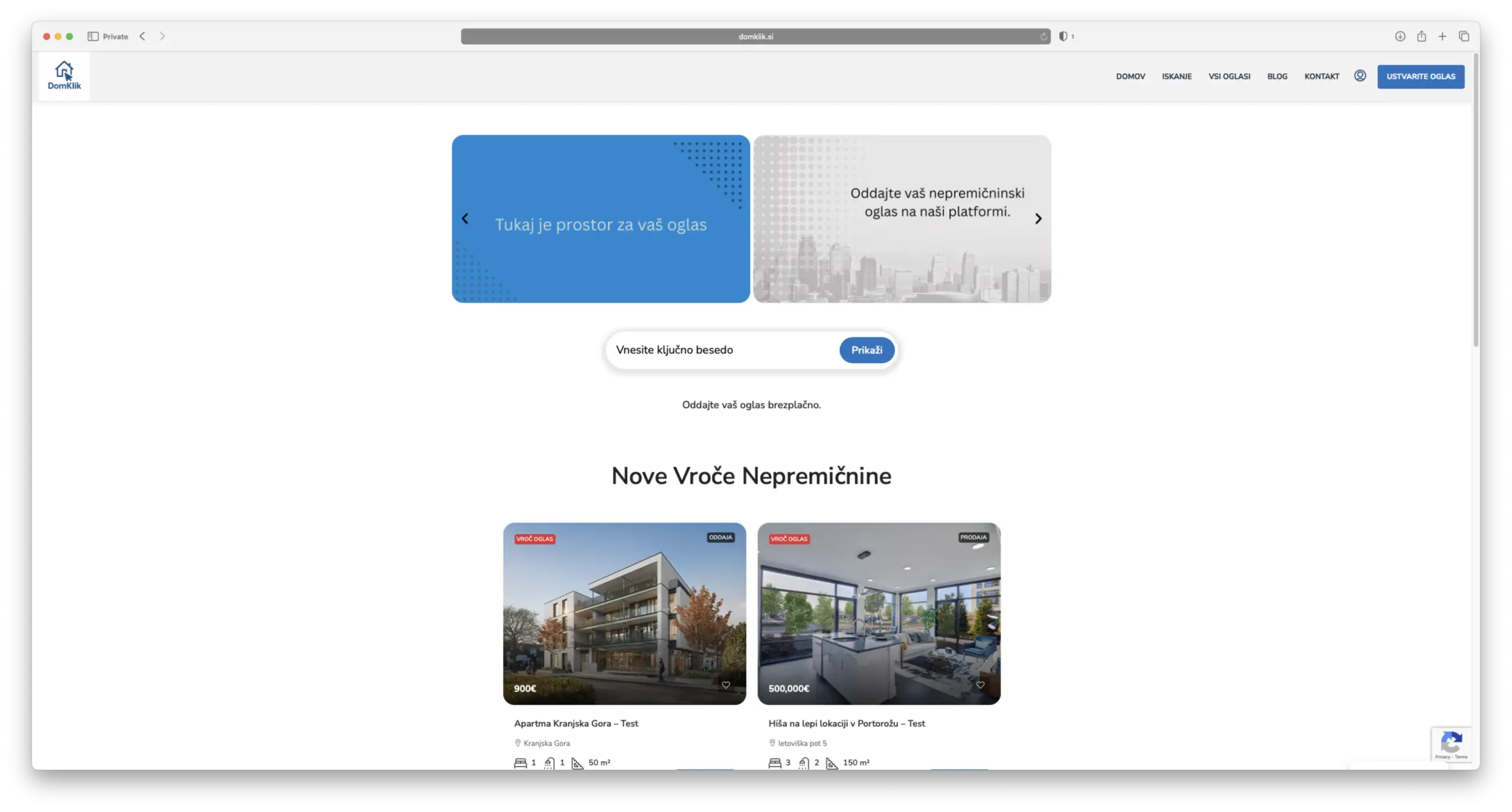Open ISKANJE menu item
1512x812 pixels.
pos(1177,76)
